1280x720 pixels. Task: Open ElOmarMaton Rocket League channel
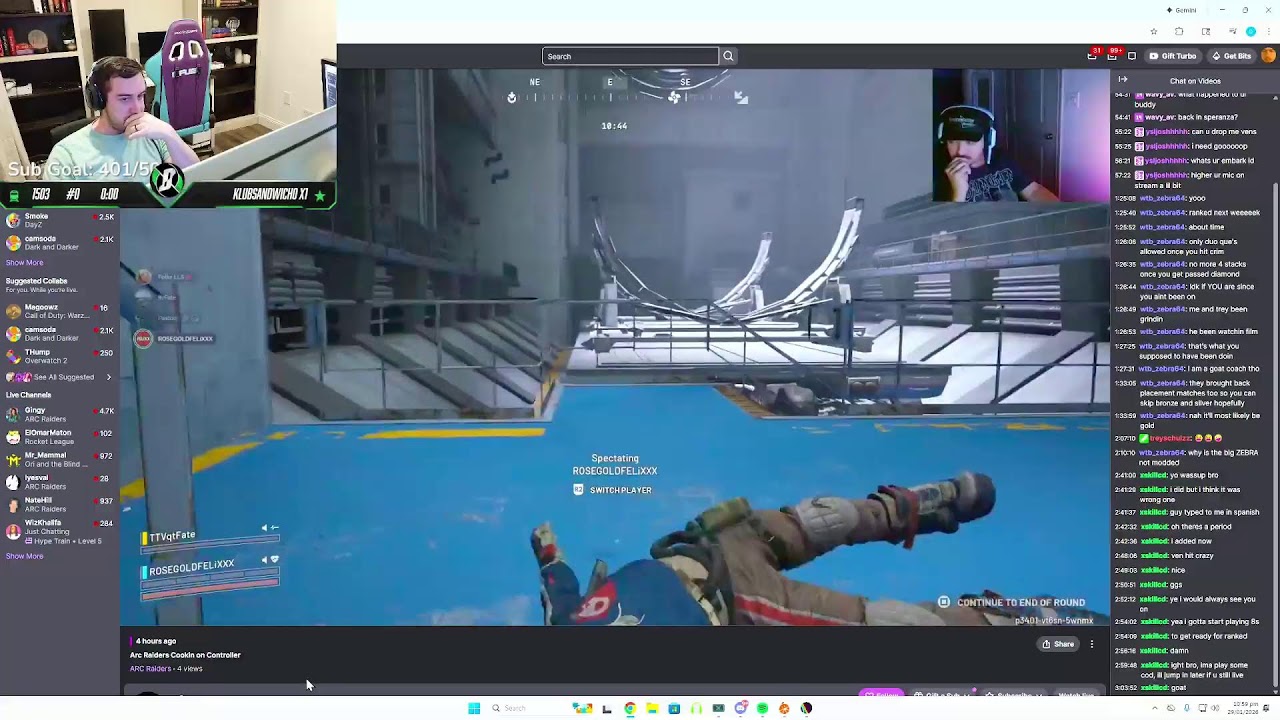point(59,437)
